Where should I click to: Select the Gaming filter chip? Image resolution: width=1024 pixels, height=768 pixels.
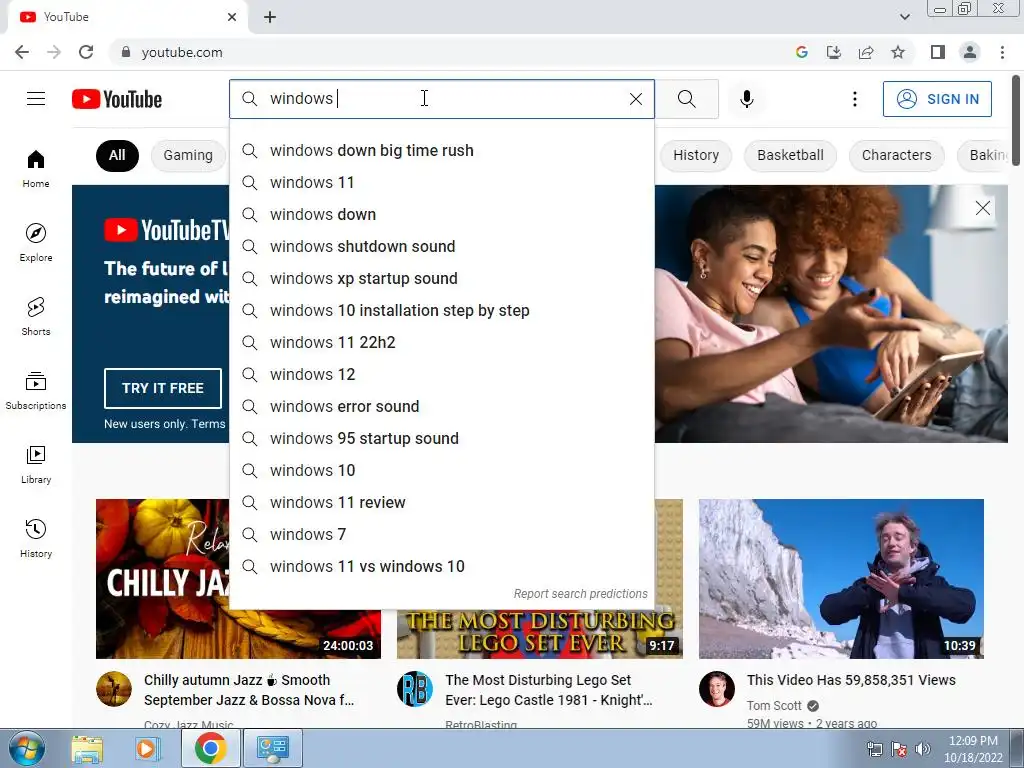[x=188, y=155]
